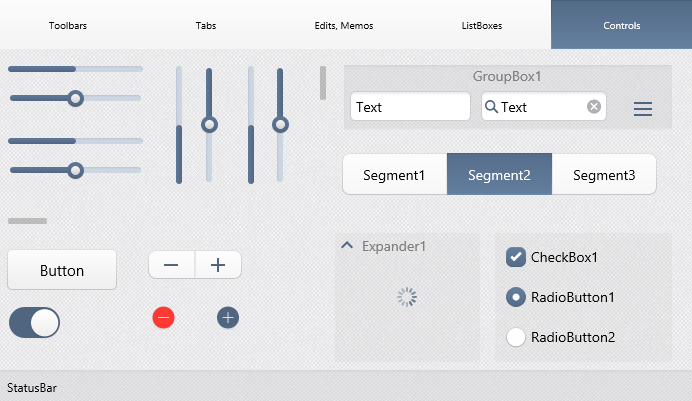Toggle the switch below Button

click(34, 322)
